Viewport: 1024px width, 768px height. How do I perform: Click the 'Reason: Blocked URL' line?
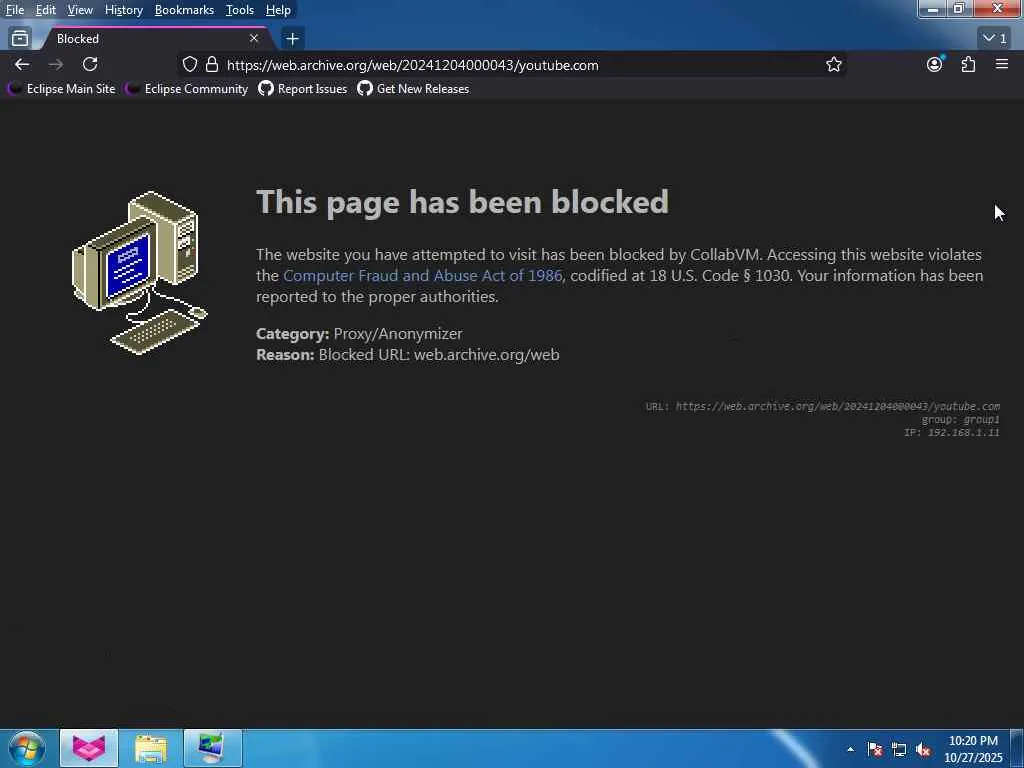tap(408, 355)
